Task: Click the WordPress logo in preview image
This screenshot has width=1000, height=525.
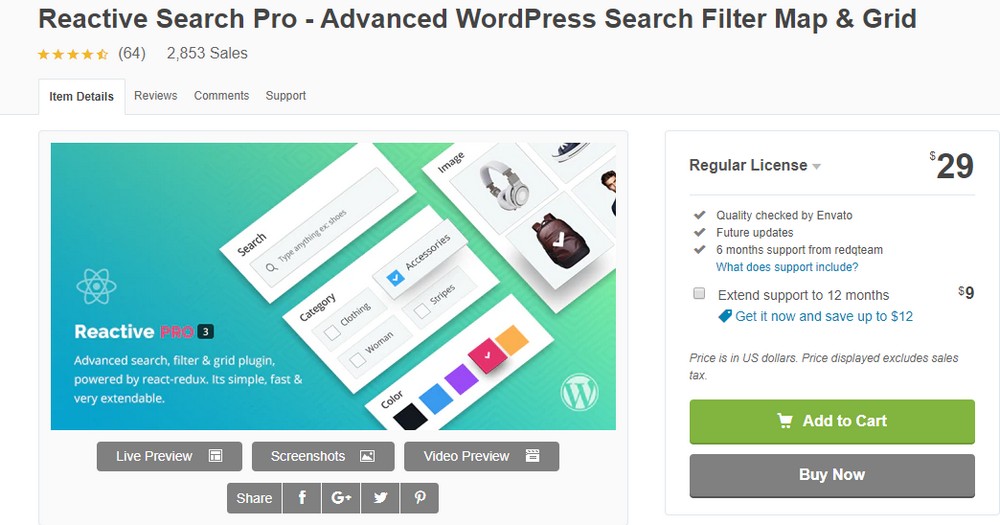Action: click(579, 391)
